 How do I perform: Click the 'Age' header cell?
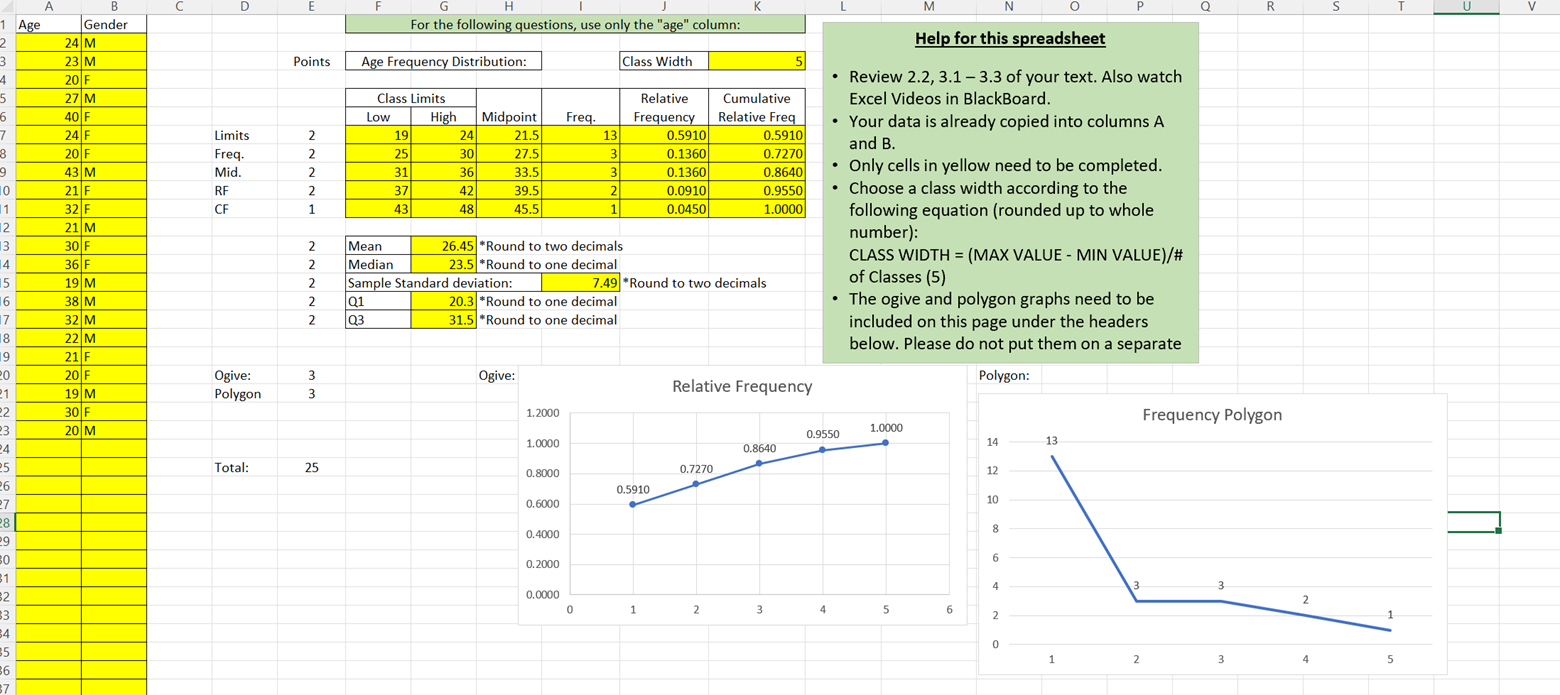(x=48, y=24)
